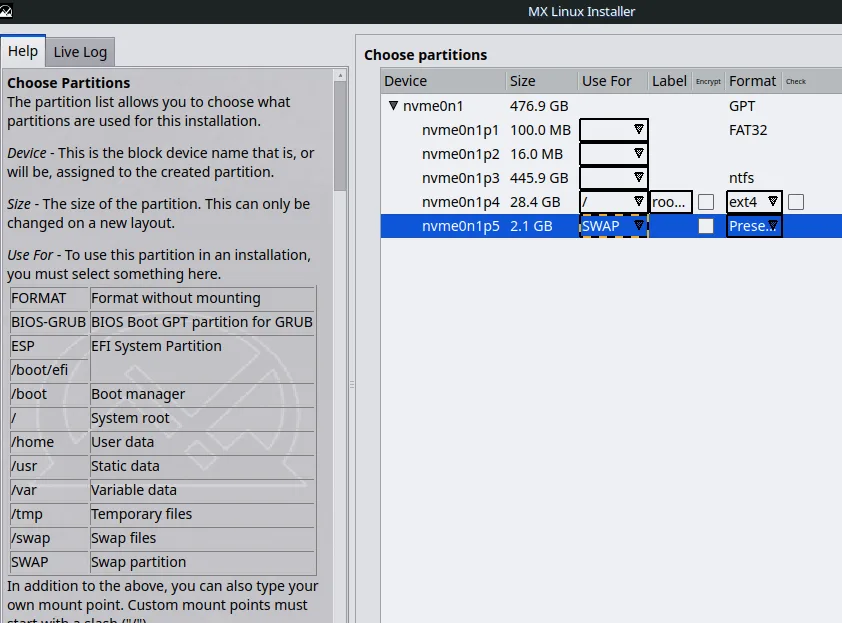Click the 445.9 GB size cell
This screenshot has width=842, height=623.
(539, 178)
